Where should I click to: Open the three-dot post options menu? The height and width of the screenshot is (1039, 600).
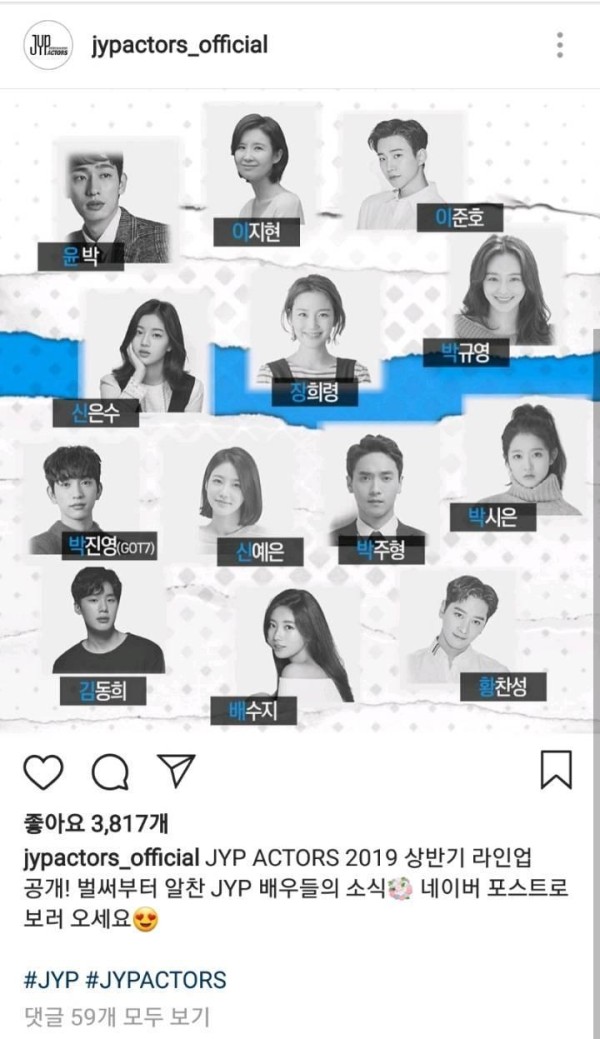[x=560, y=45]
